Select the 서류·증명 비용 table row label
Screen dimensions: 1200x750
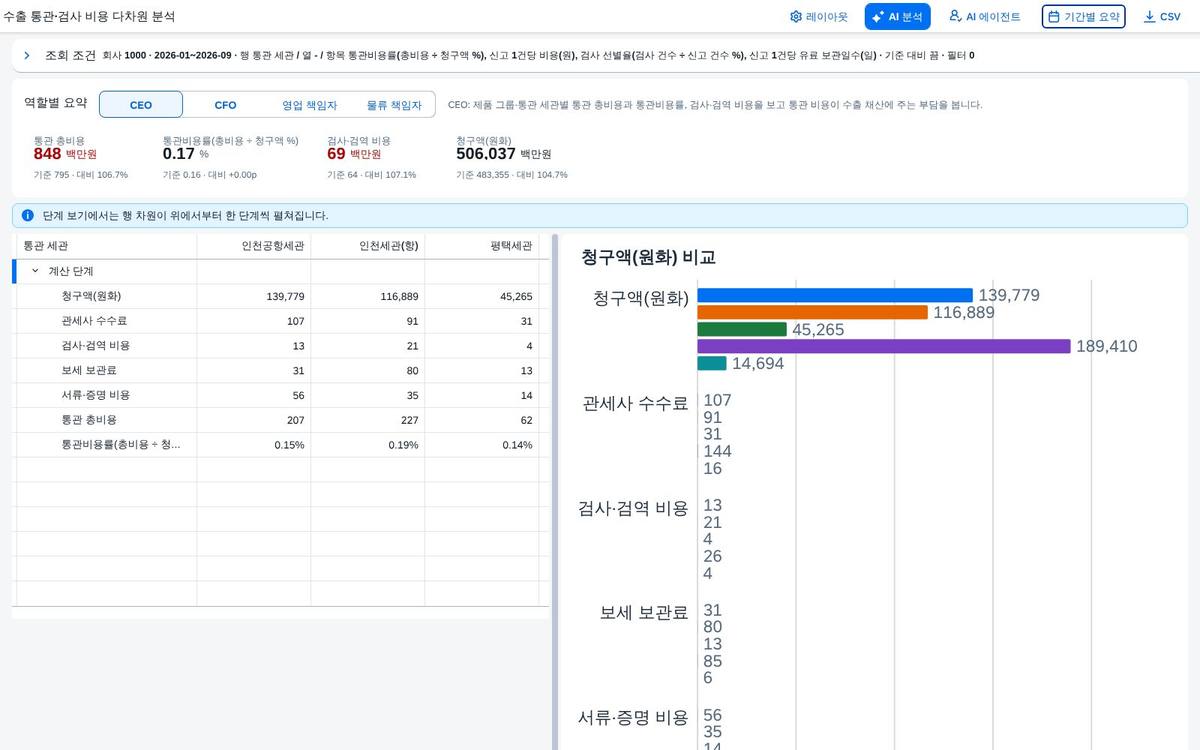95,395
